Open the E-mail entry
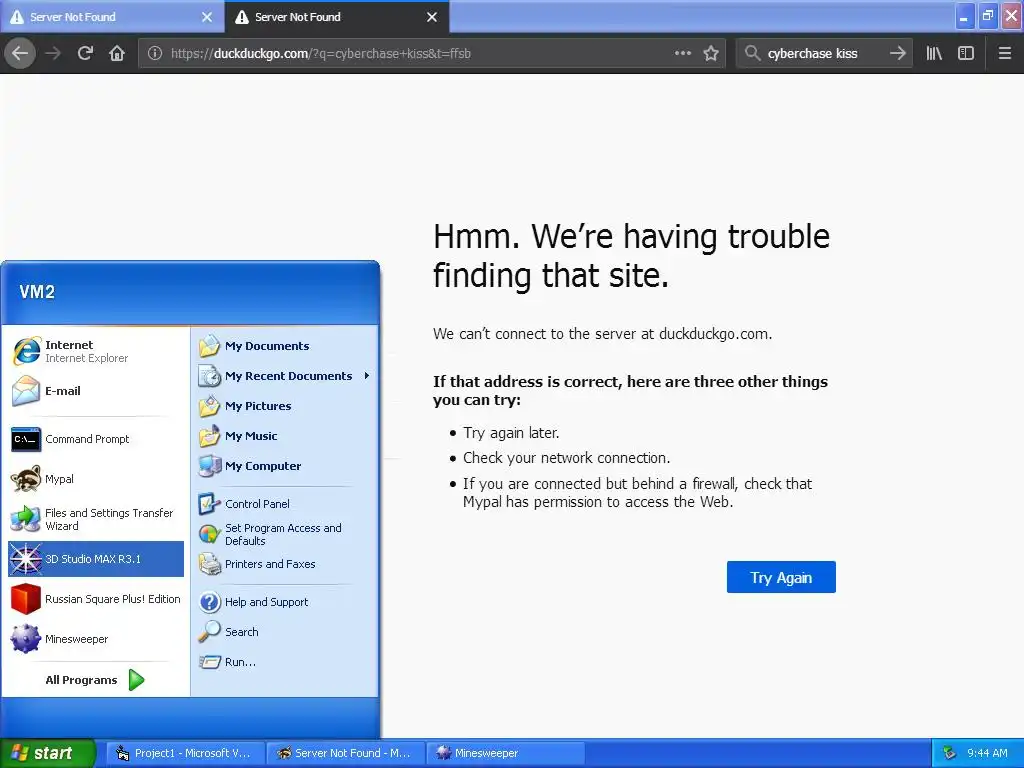Viewport: 1024px width, 768px height. [96, 391]
